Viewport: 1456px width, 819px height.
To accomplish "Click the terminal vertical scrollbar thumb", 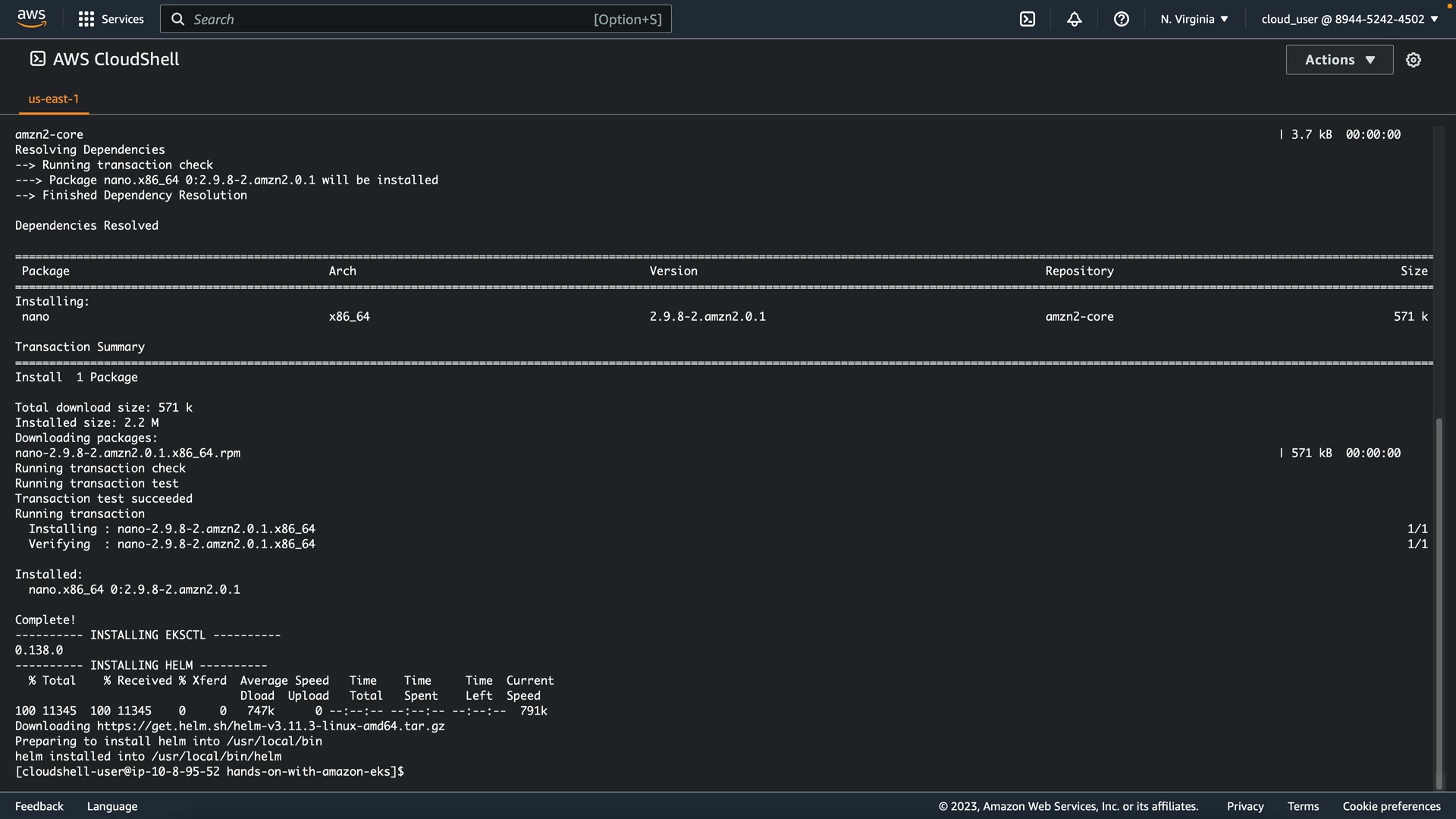I will pos(1439,603).
